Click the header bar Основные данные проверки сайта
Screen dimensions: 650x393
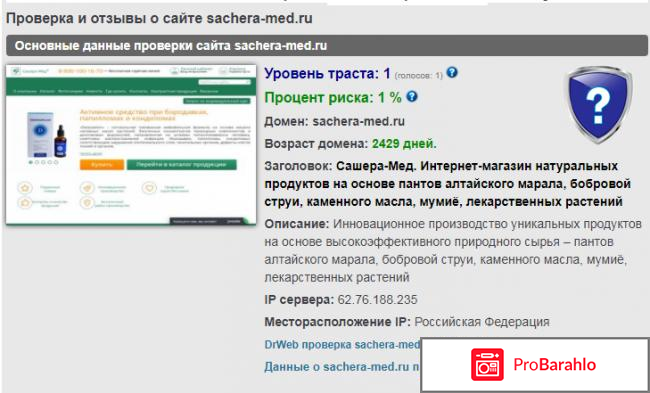(327, 46)
